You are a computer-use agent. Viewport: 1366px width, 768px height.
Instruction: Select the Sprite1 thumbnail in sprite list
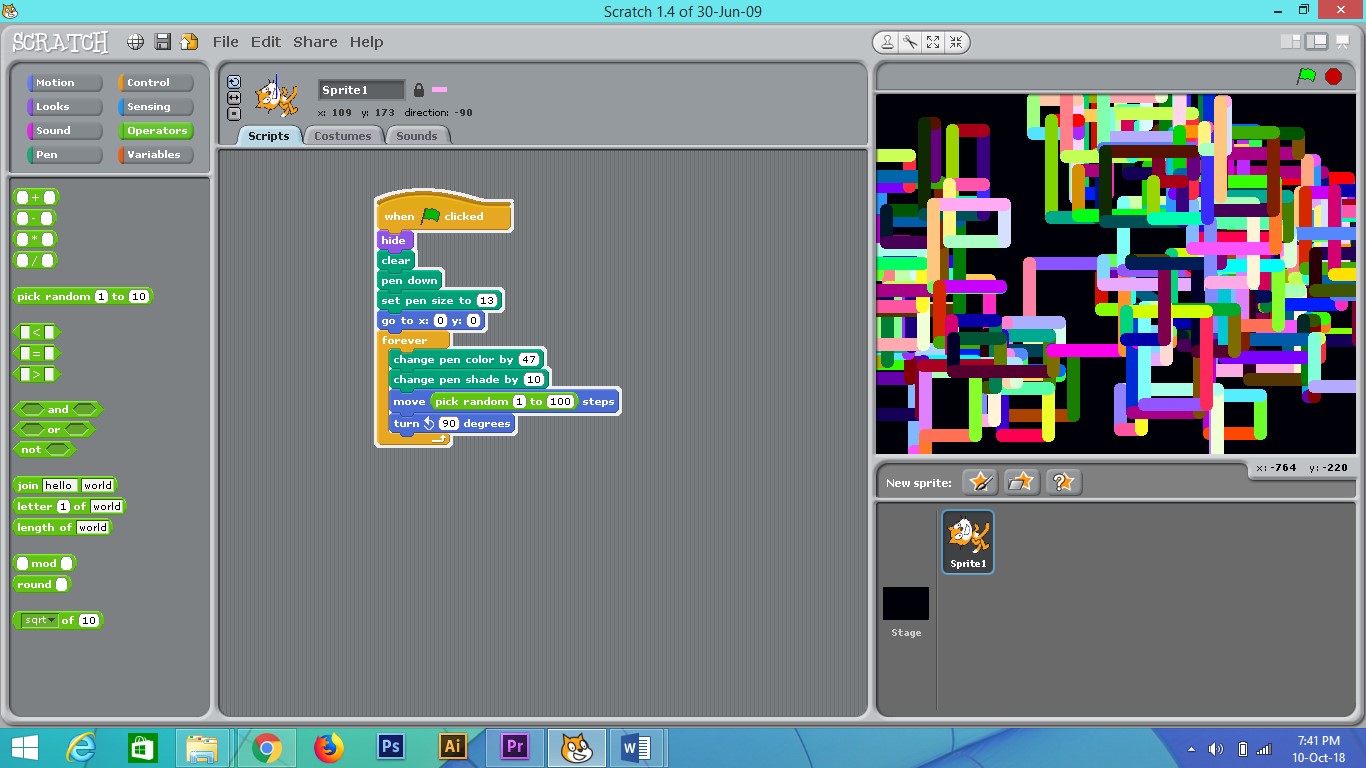968,542
